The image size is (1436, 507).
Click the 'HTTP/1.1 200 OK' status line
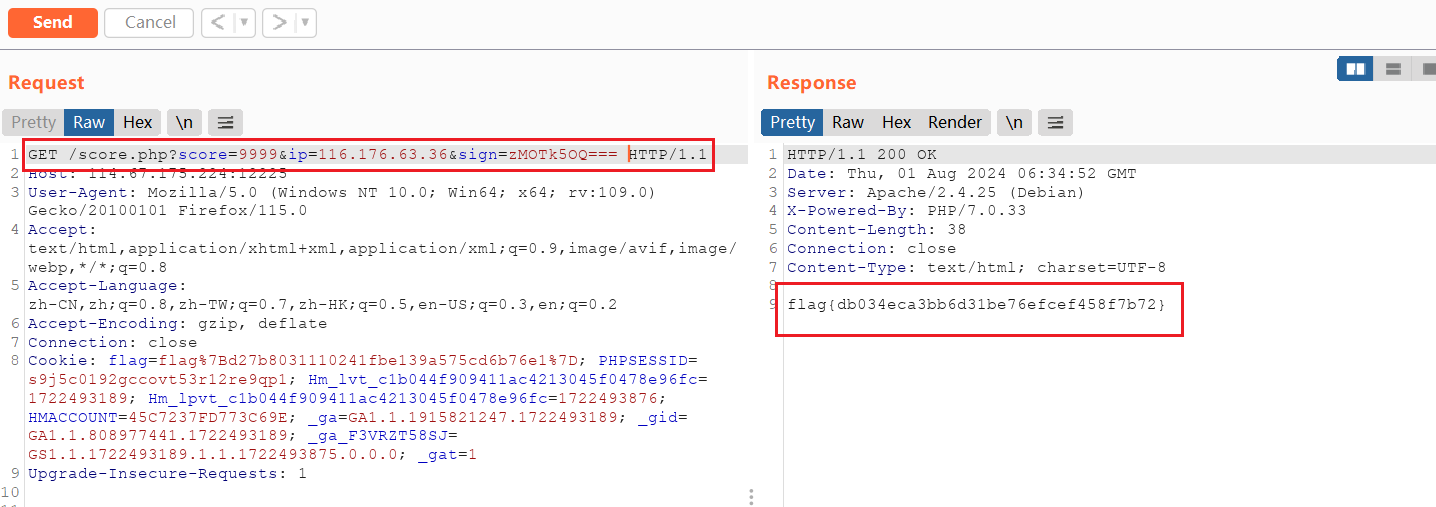click(x=862, y=154)
